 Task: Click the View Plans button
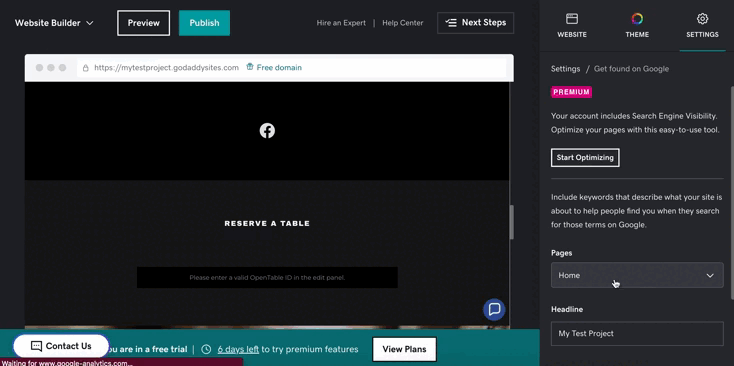[x=404, y=349]
